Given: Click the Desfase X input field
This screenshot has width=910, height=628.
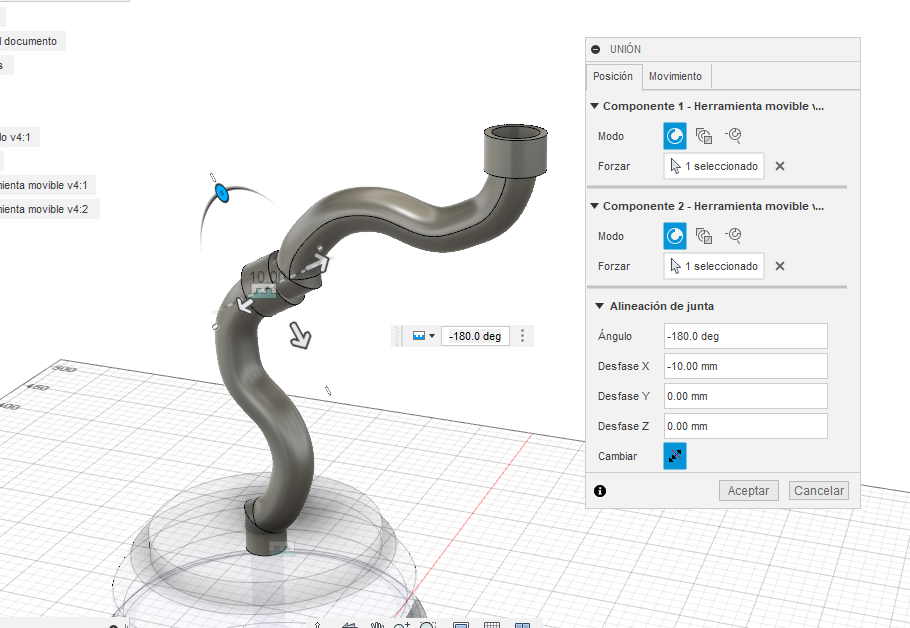Looking at the screenshot, I should coord(745,366).
